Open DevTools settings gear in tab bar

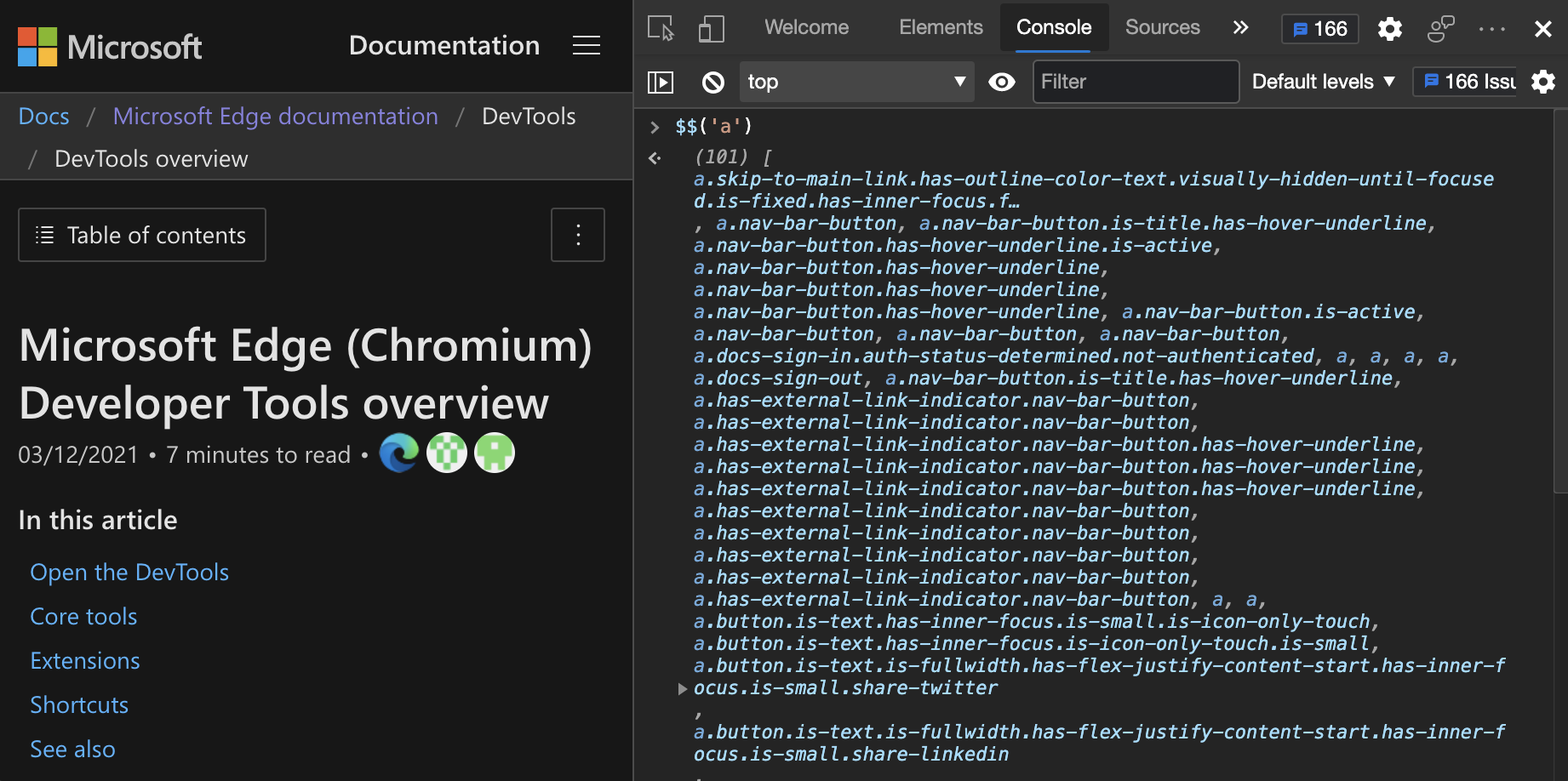tap(1390, 29)
